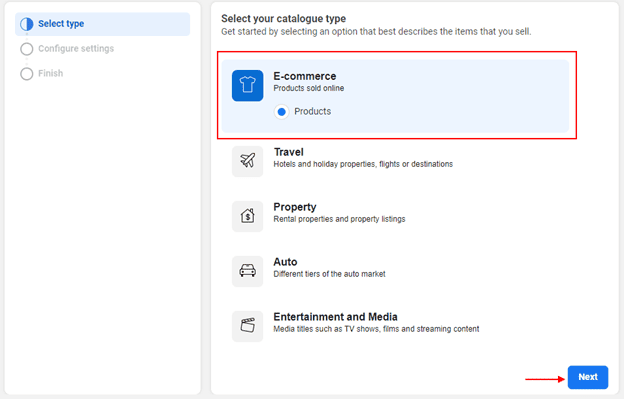Click the E-commerce t-shirt icon
Image resolution: width=624 pixels, height=399 pixels.
247,86
